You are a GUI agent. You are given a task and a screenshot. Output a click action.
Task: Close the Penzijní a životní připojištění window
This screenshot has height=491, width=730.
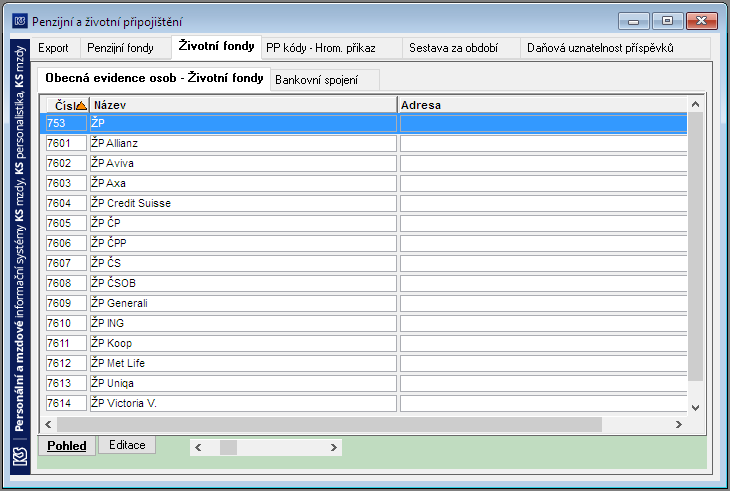(x=702, y=21)
